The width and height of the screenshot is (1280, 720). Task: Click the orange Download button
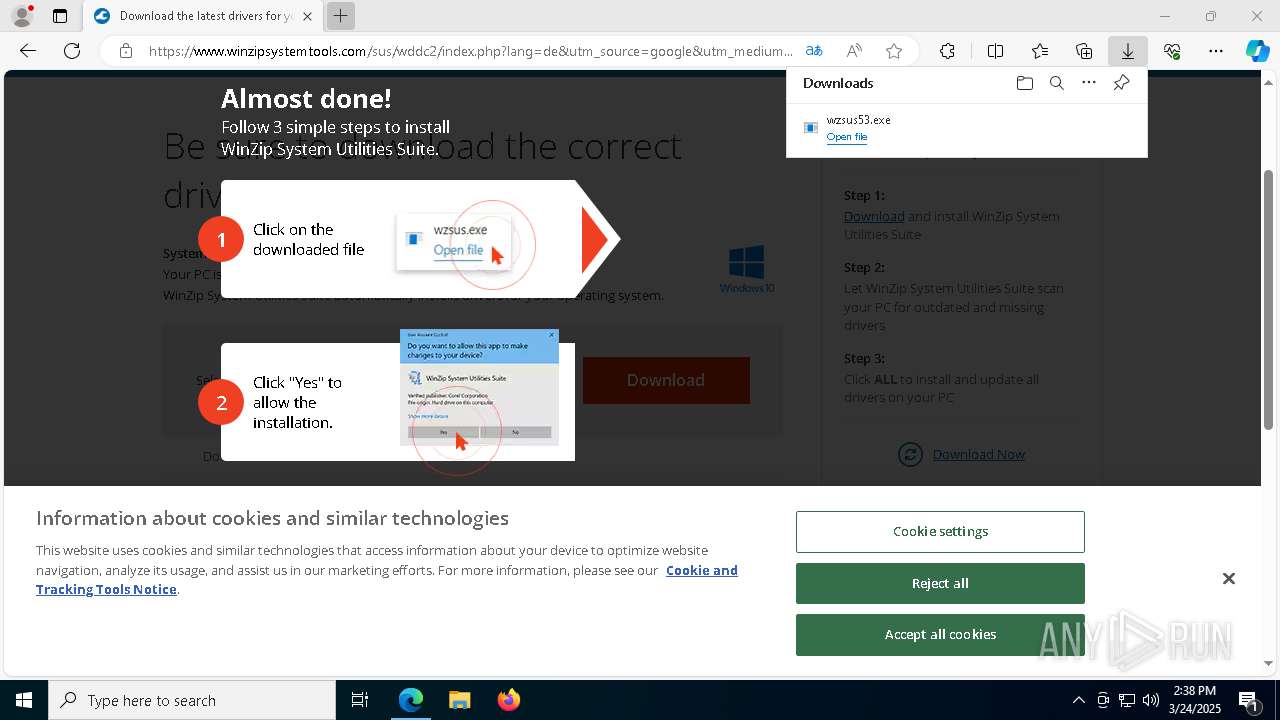666,380
